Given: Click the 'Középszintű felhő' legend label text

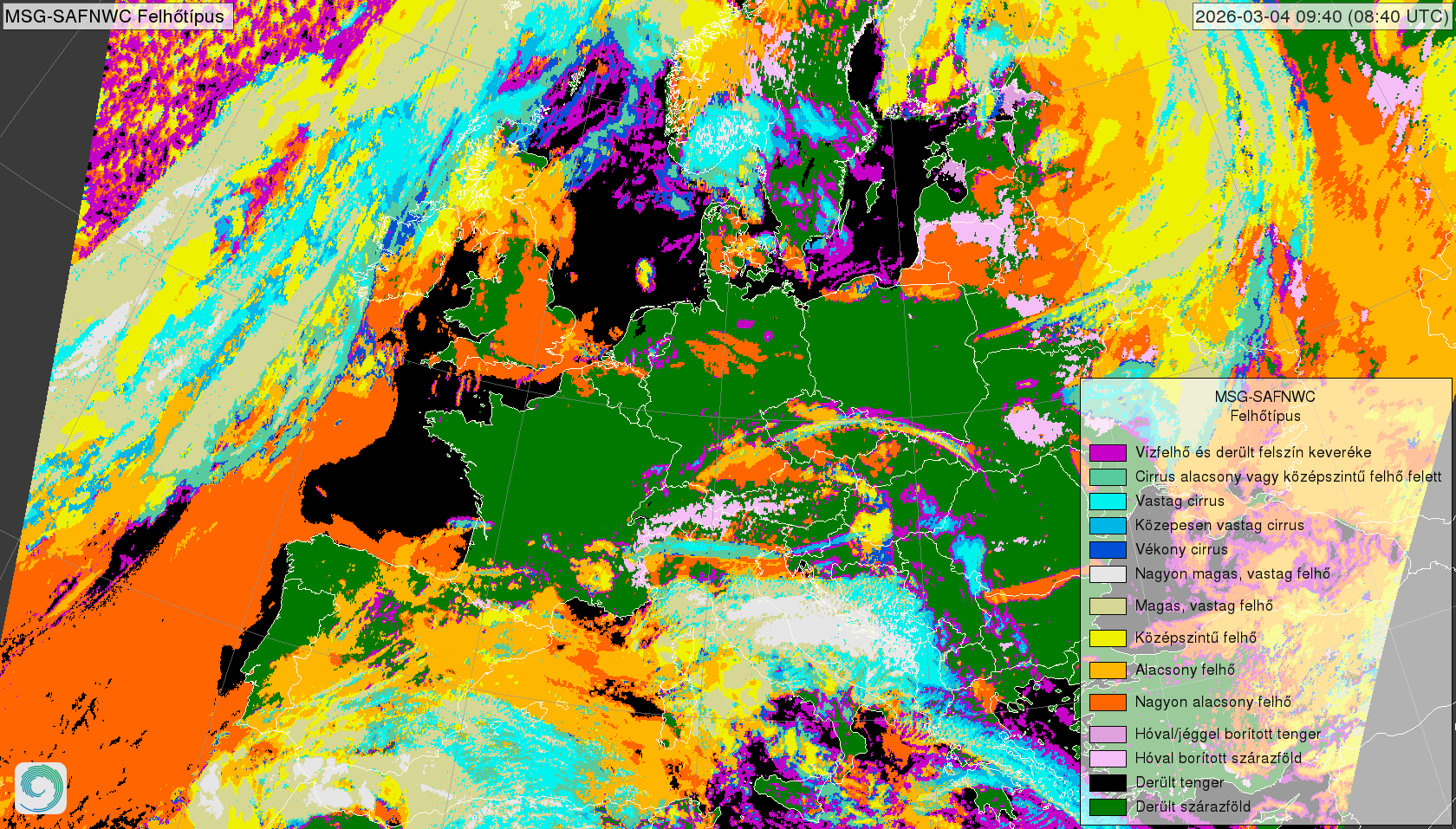Looking at the screenshot, I should 1196,638.
